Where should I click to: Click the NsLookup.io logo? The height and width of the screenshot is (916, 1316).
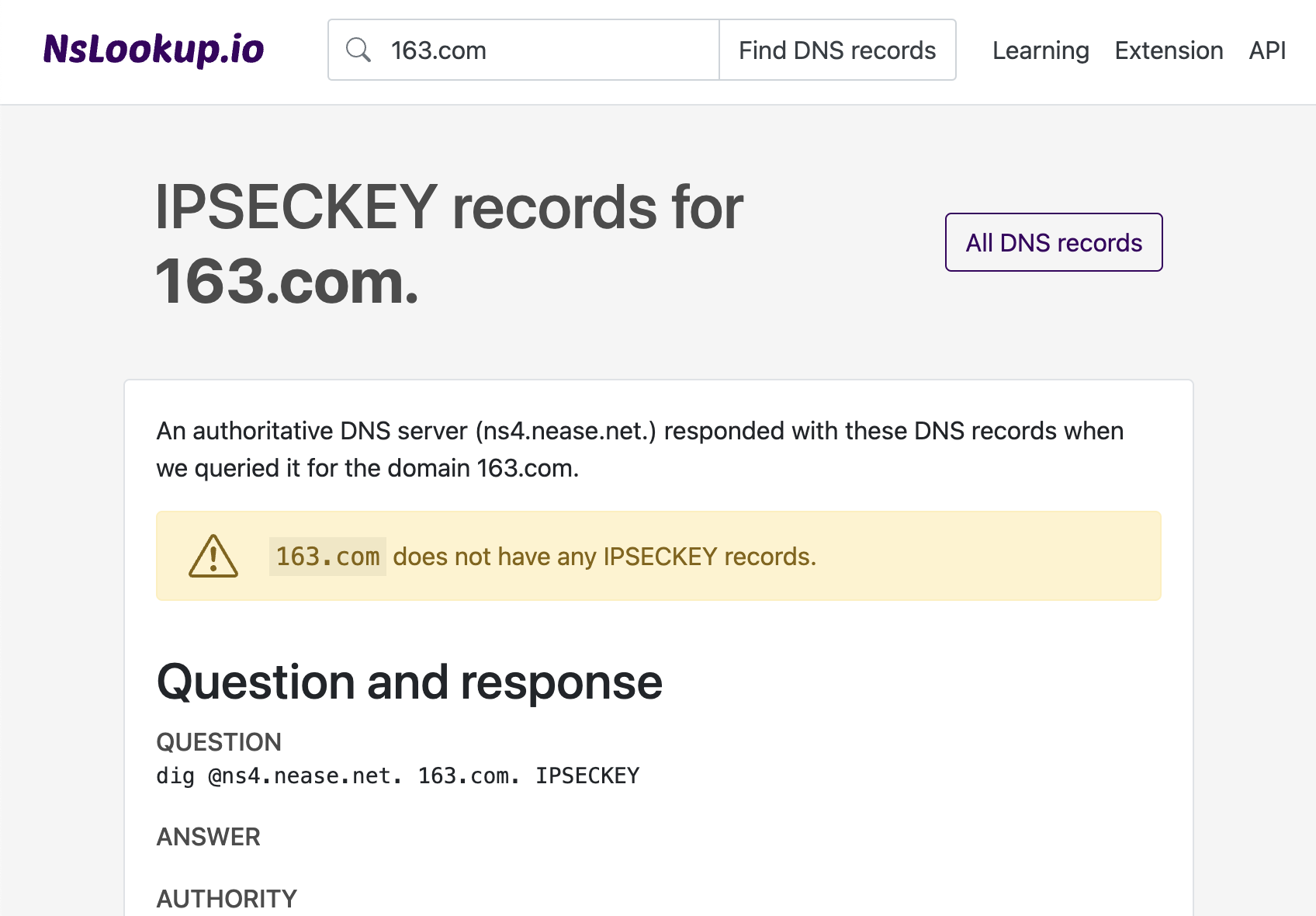coord(154,50)
